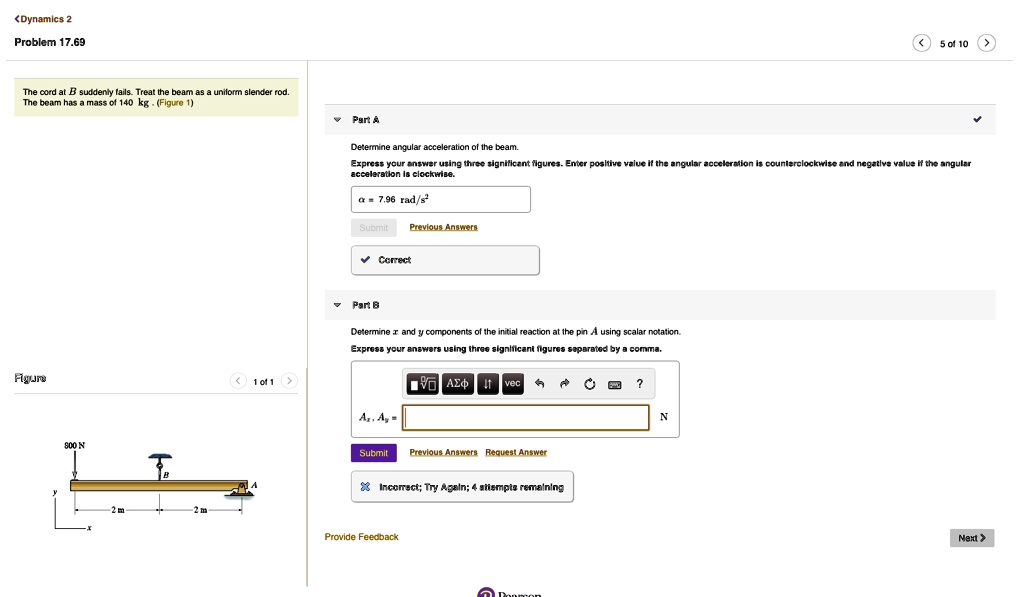This screenshot has width=1024, height=597.
Task: Open Part B Previous Answers link
Action: click(x=443, y=453)
